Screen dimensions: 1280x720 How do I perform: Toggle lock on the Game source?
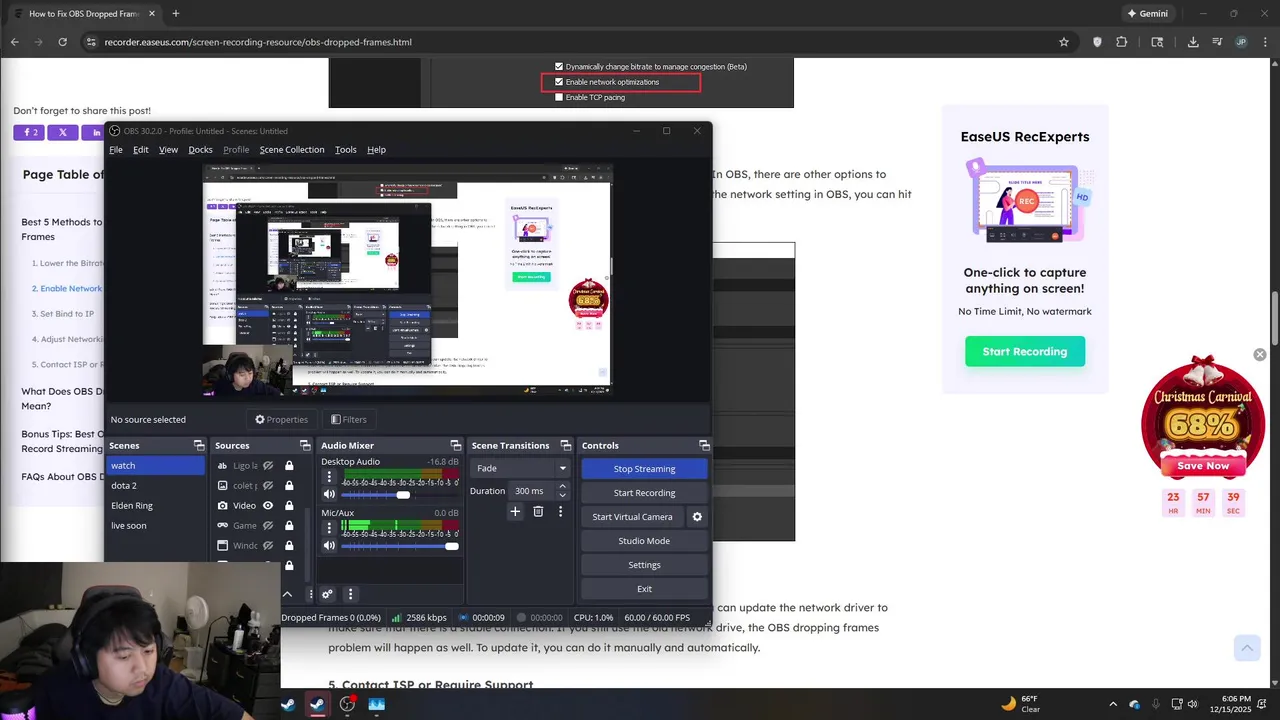tap(289, 525)
